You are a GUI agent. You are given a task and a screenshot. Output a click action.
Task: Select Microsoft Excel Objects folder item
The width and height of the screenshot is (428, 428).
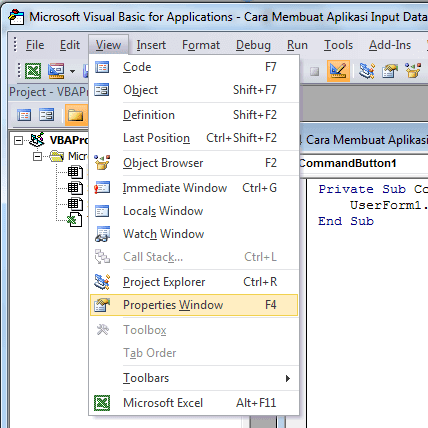(x=77, y=156)
